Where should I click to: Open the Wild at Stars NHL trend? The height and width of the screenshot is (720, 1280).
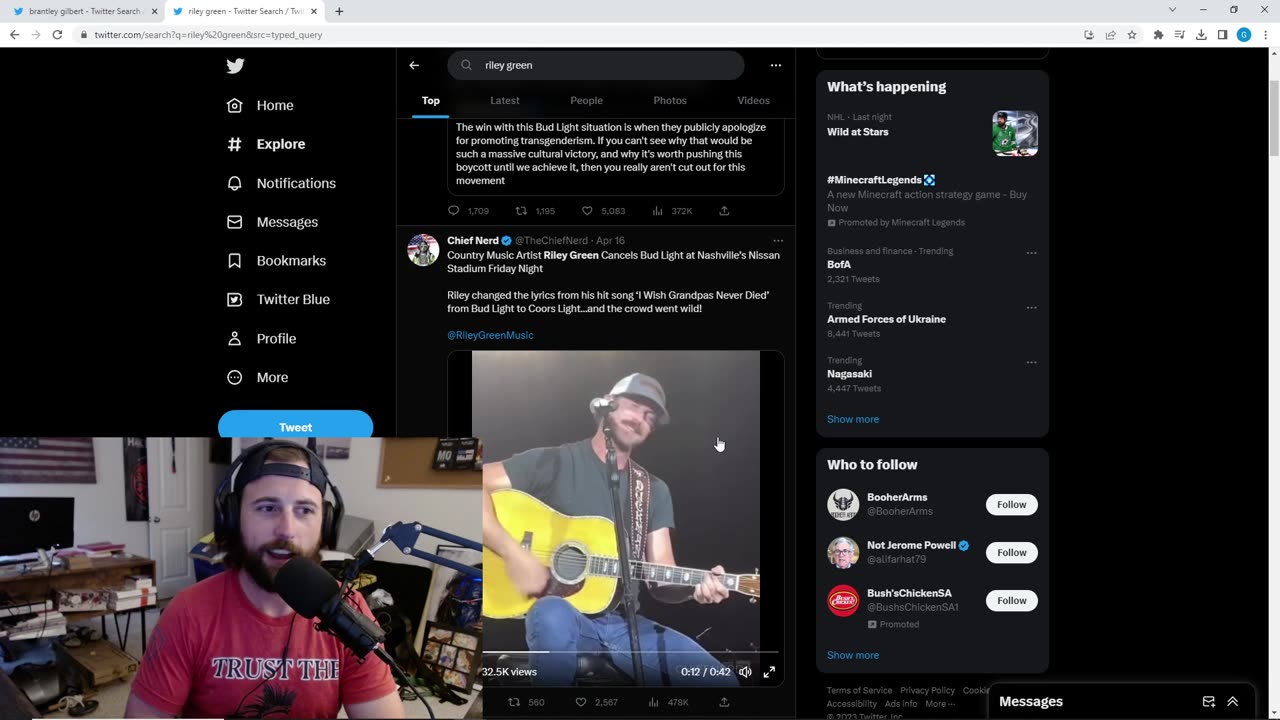(x=932, y=133)
